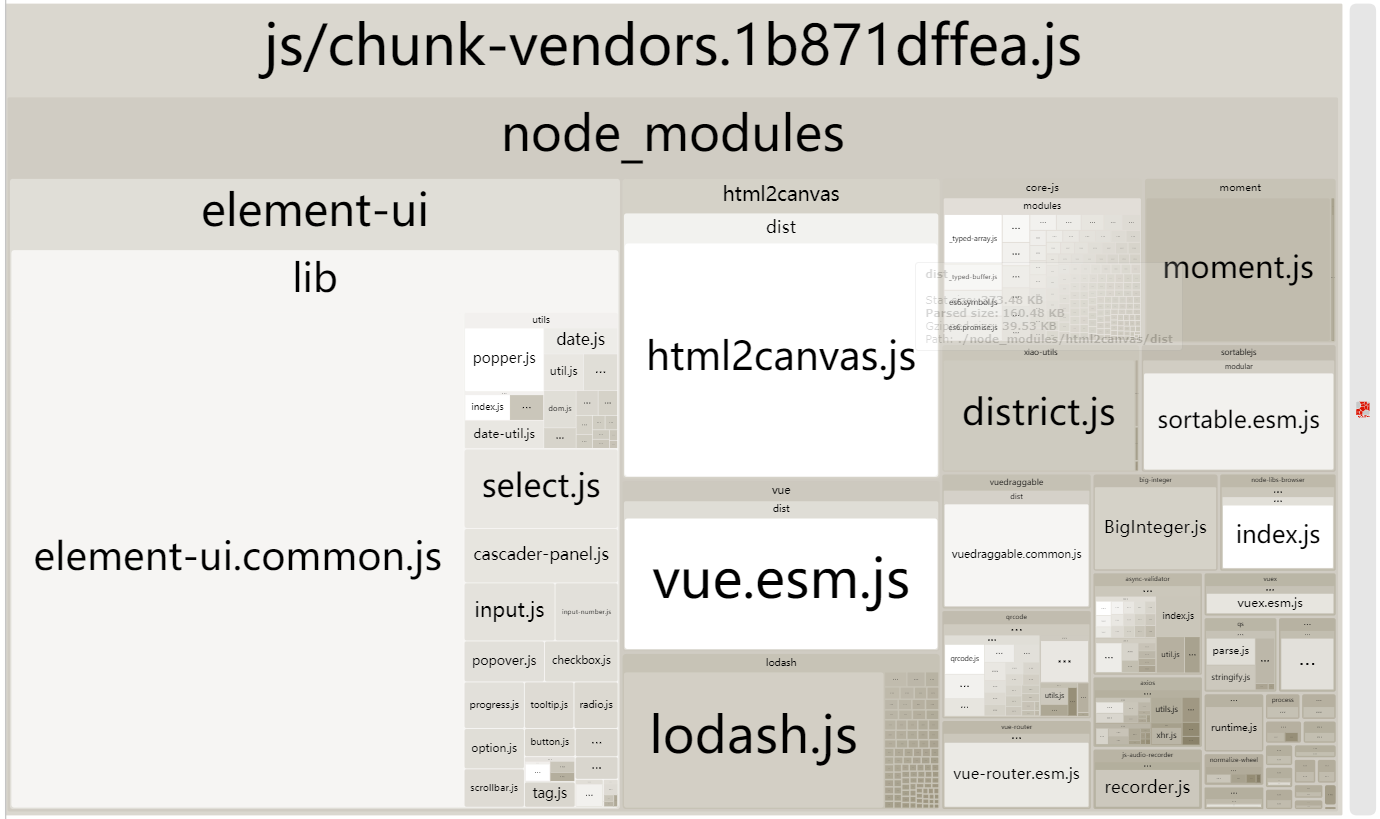Screen dimensions: 1380x819
Task: Select the date.js block in utils
Action: point(580,340)
